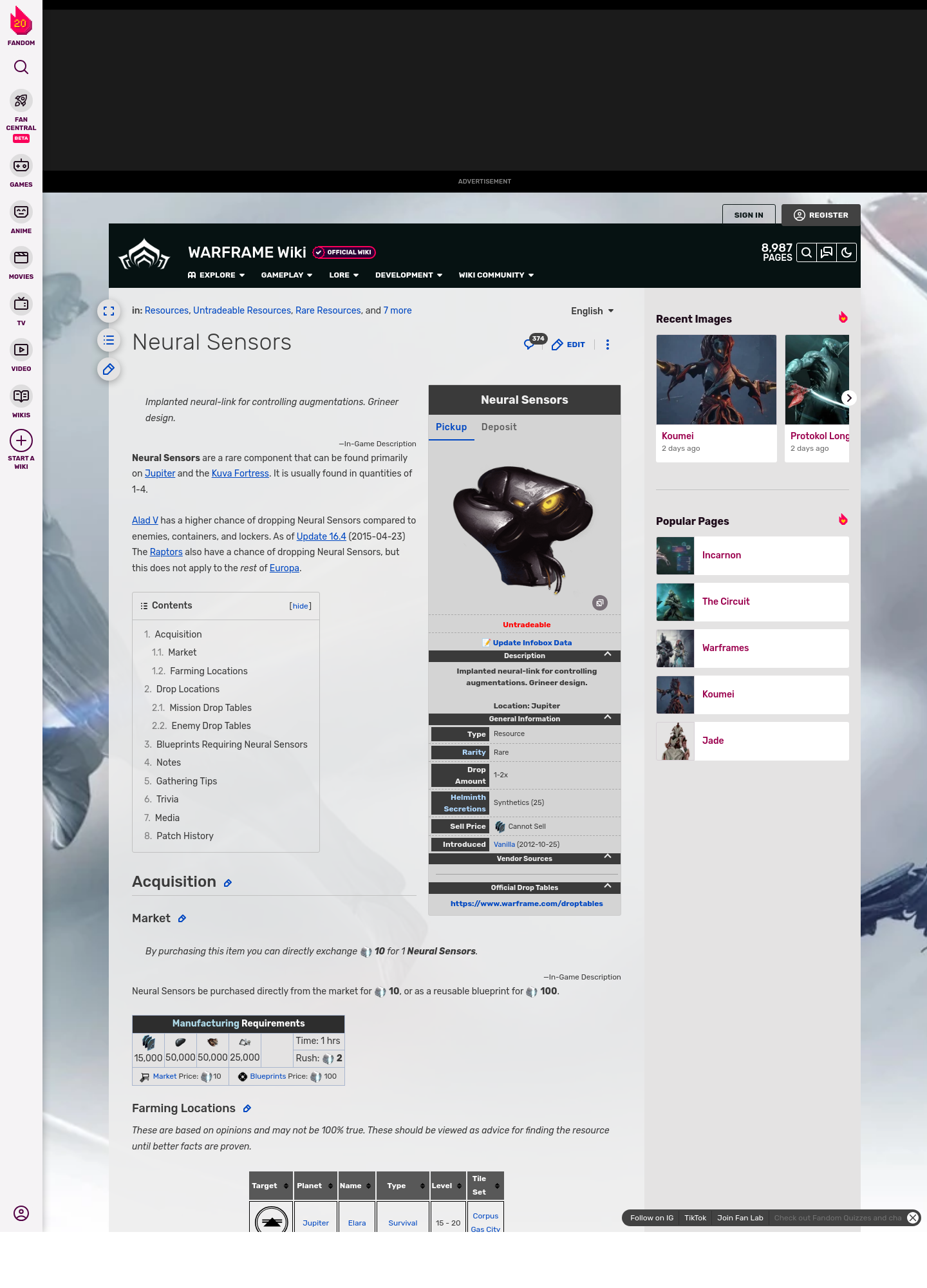Open the Kuva Fortress link
927x1288 pixels.
pyautogui.click(x=240, y=473)
